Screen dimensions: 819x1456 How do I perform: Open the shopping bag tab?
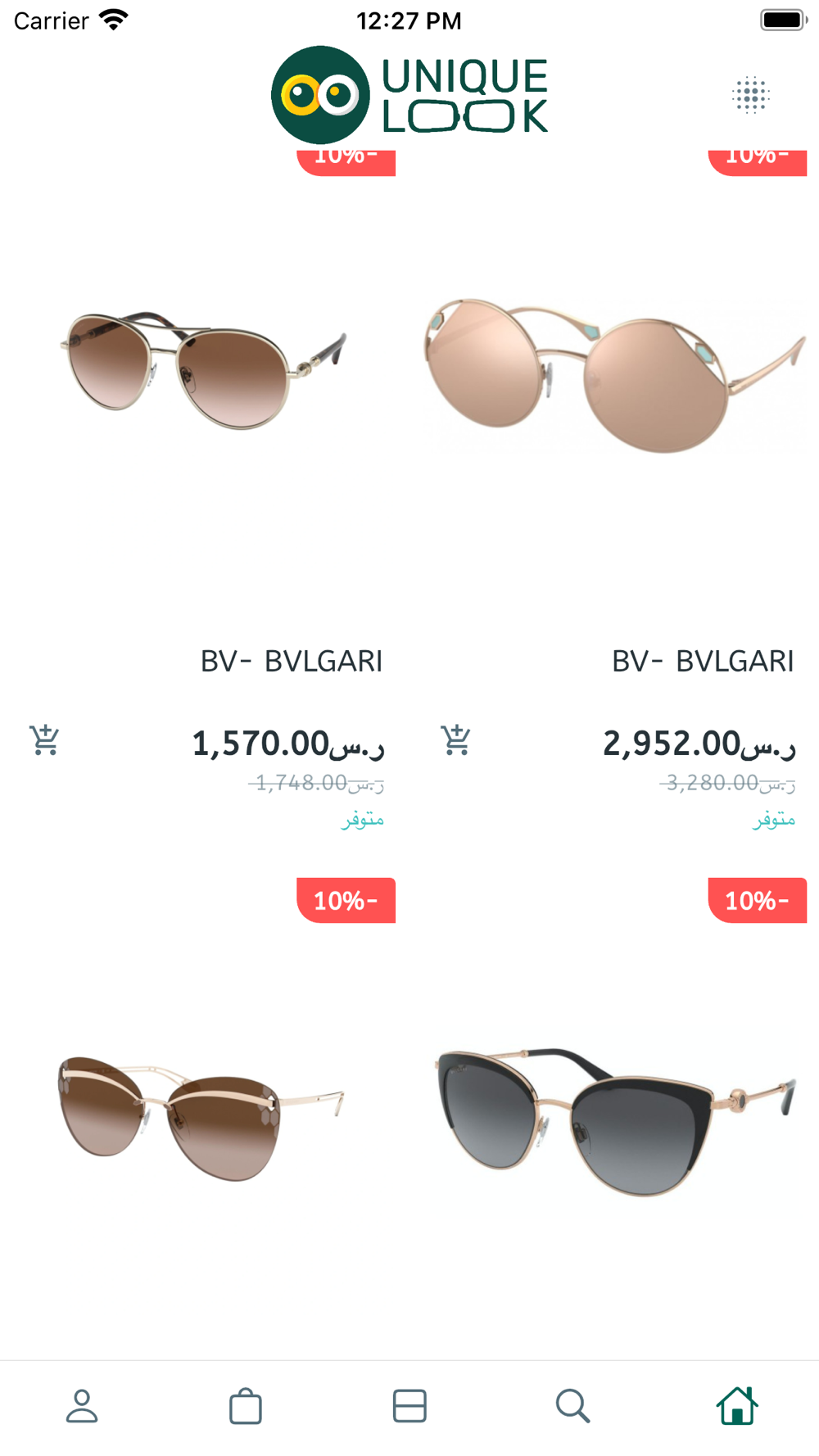pos(246,1406)
